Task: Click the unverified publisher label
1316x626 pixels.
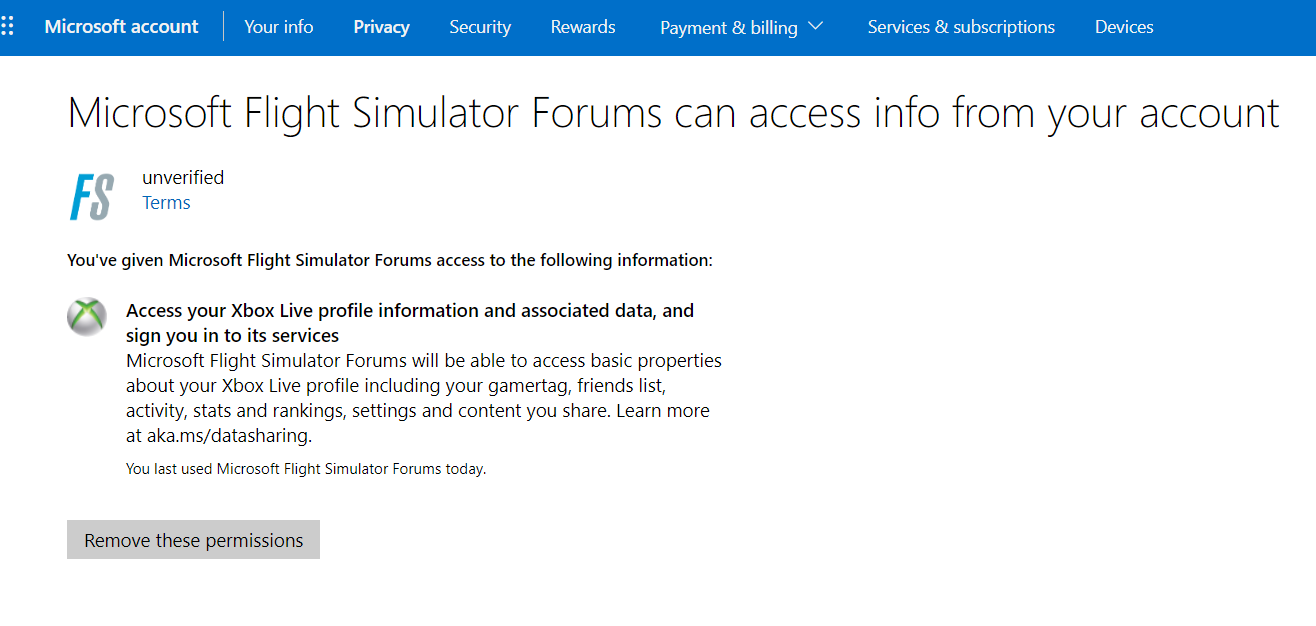Action: pos(183,178)
